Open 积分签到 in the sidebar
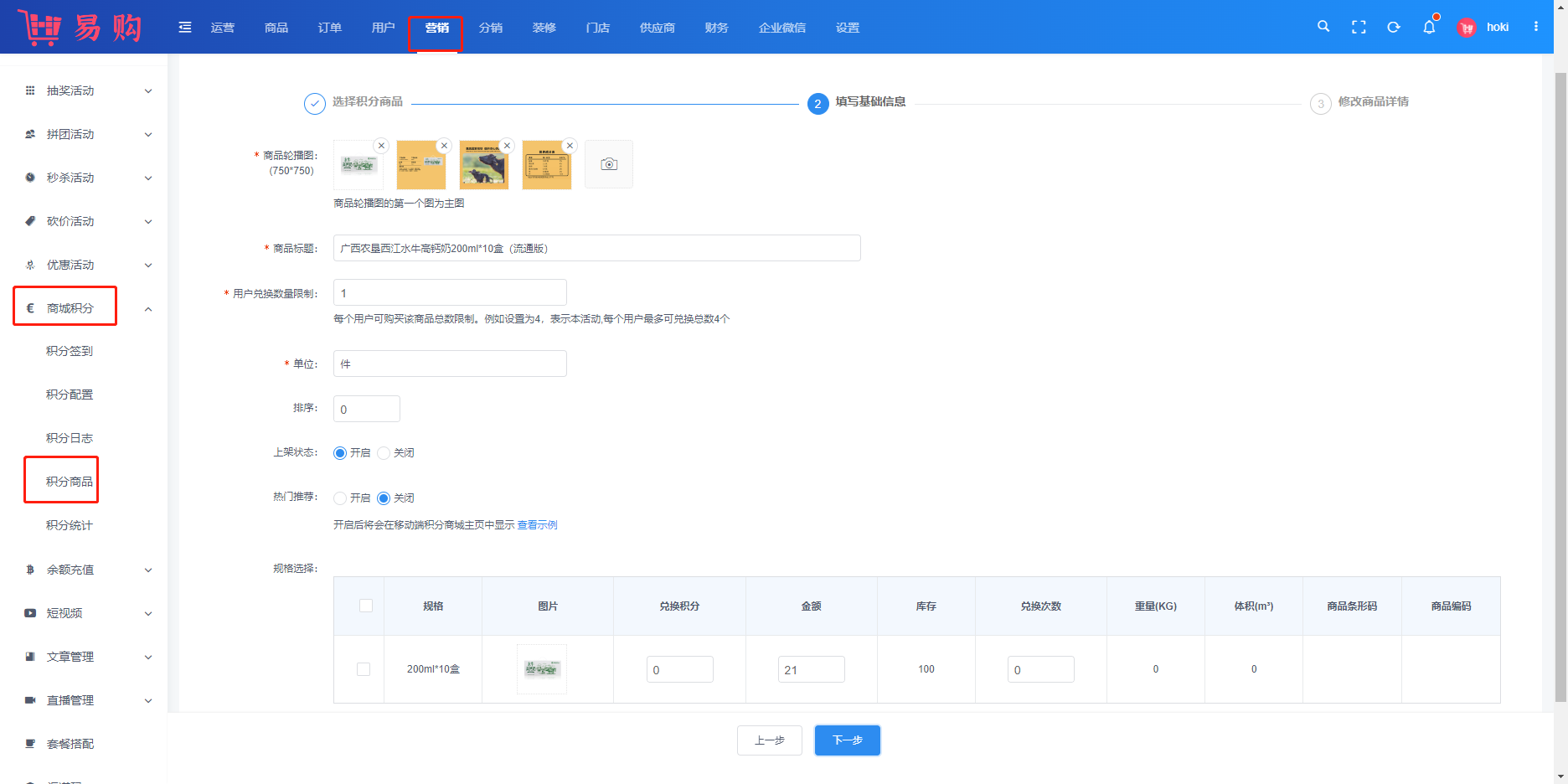 pyautogui.click(x=70, y=351)
